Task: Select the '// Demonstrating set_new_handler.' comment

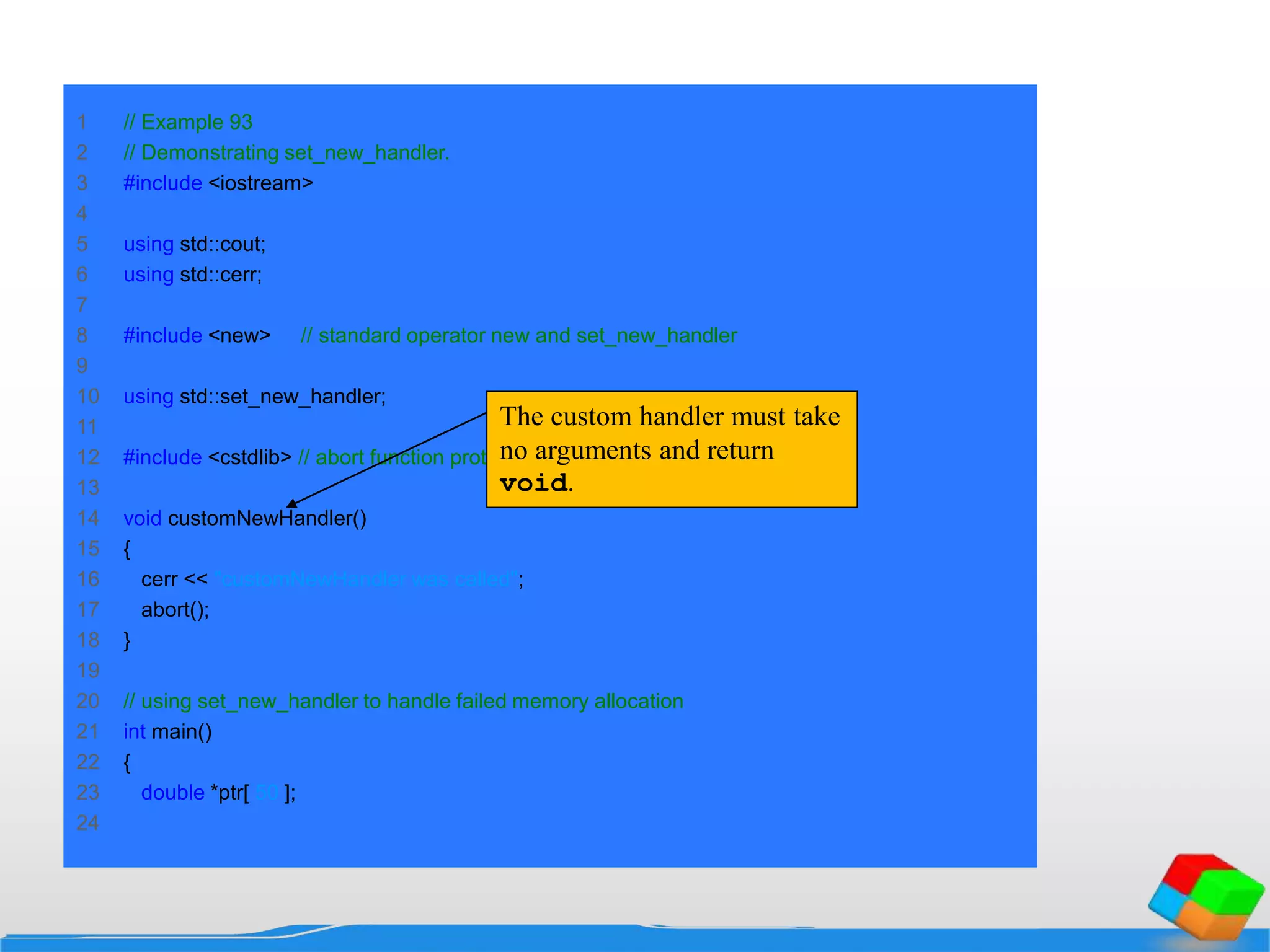Action: tap(286, 152)
